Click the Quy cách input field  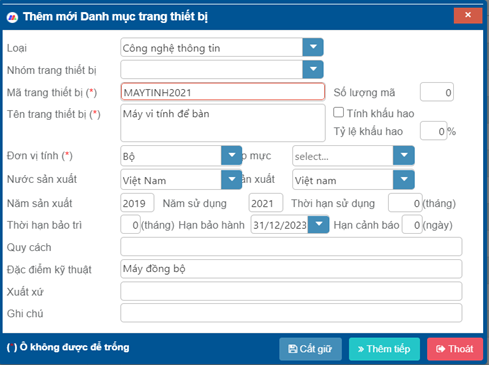(x=291, y=247)
